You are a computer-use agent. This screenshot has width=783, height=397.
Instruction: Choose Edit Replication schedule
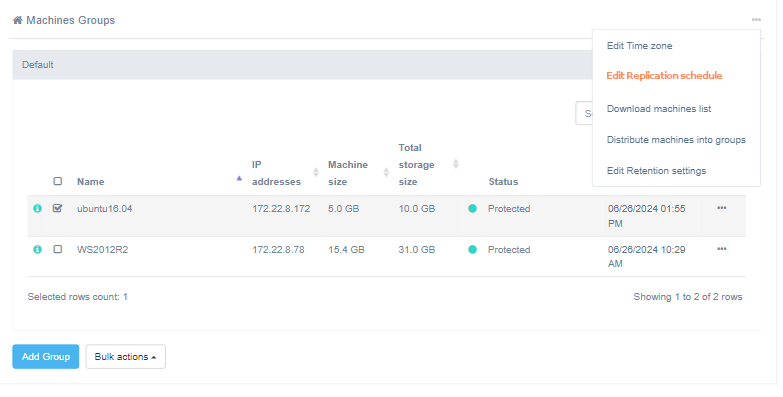point(664,76)
